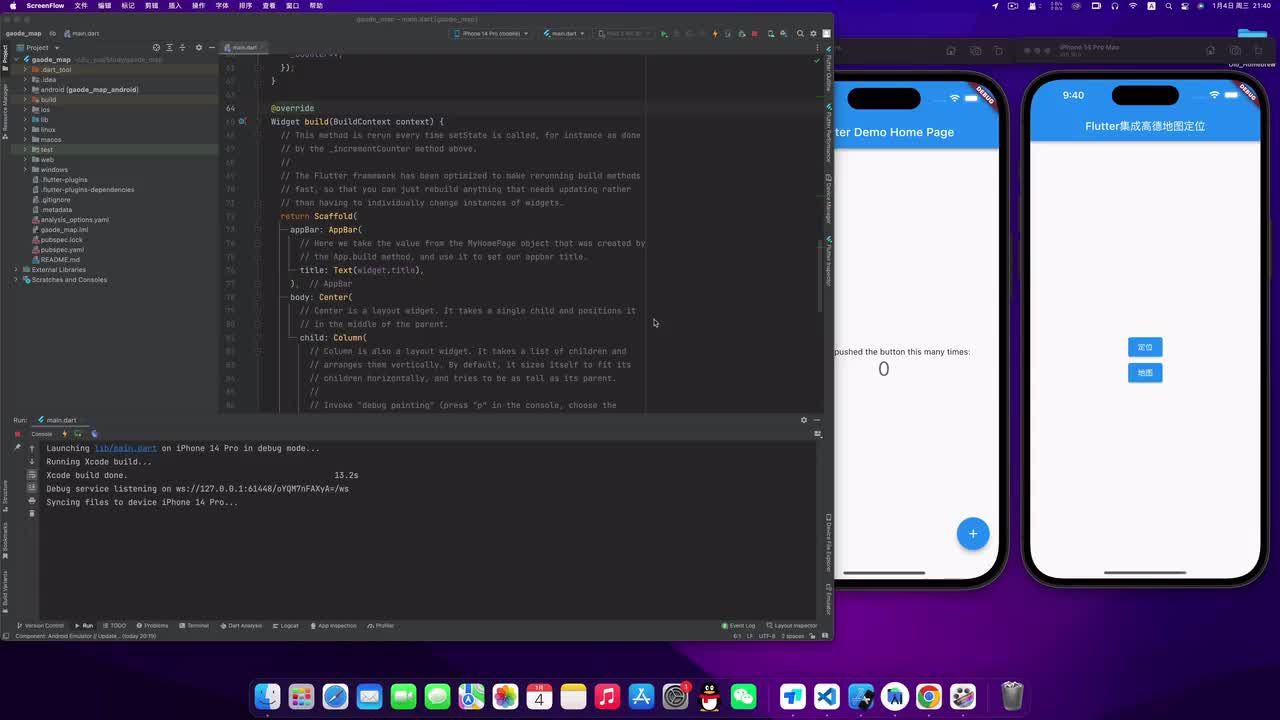Open Run panel settings gear
This screenshot has width=1280, height=720.
(x=803, y=420)
